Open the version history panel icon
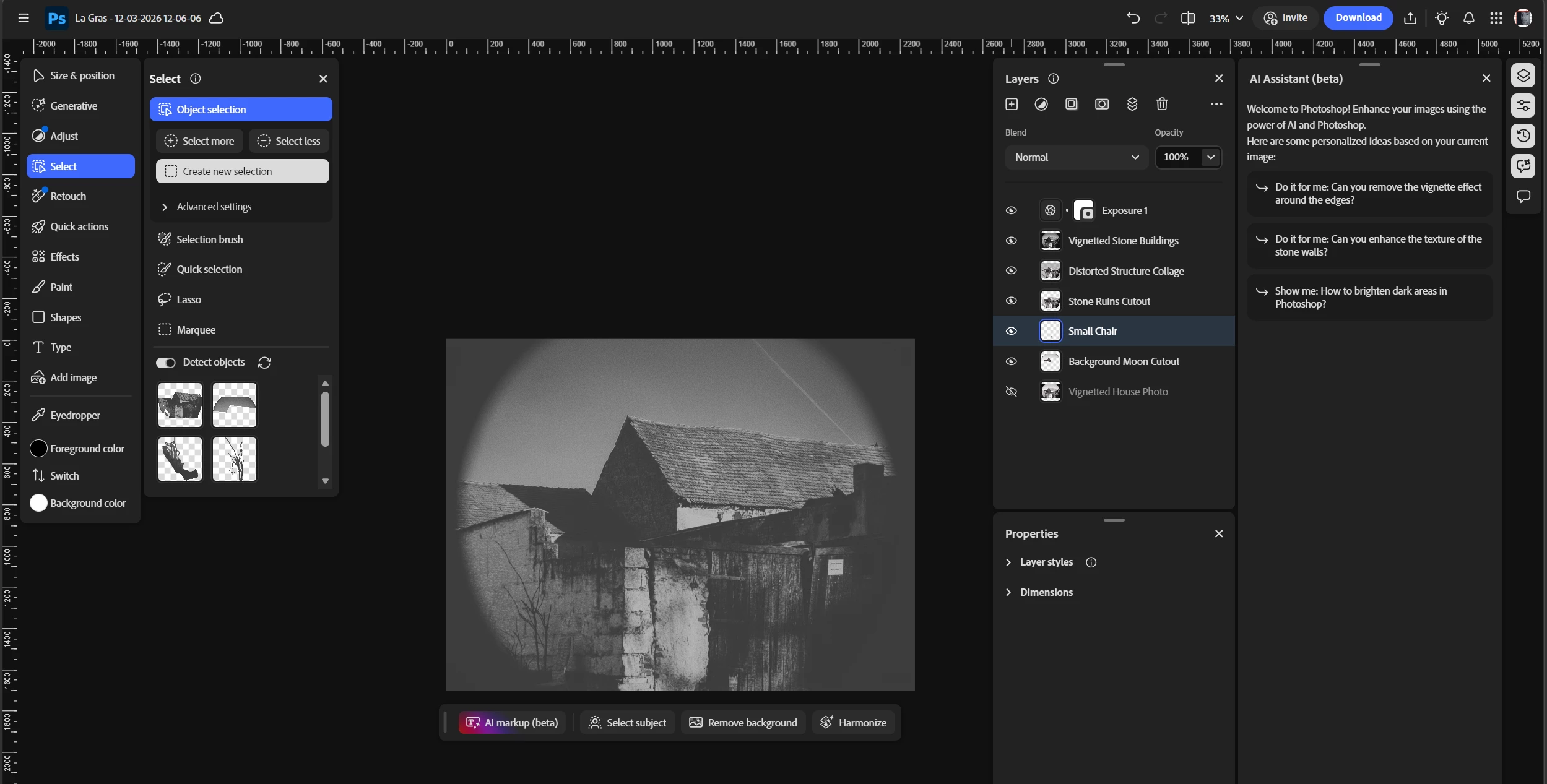Viewport: 1547px width, 784px height. (x=1523, y=136)
